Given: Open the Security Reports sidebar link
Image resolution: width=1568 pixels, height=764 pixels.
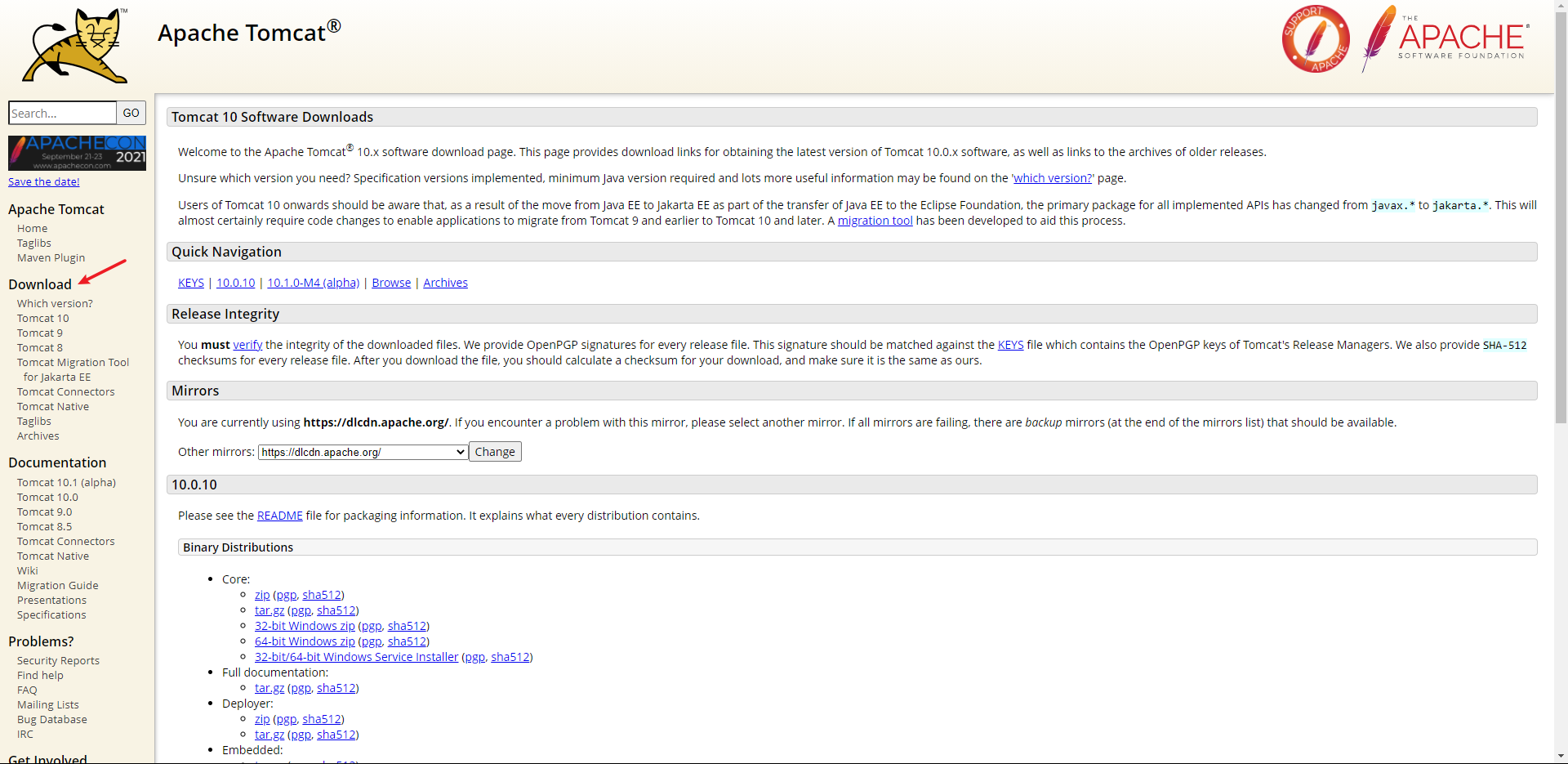Looking at the screenshot, I should pos(58,661).
